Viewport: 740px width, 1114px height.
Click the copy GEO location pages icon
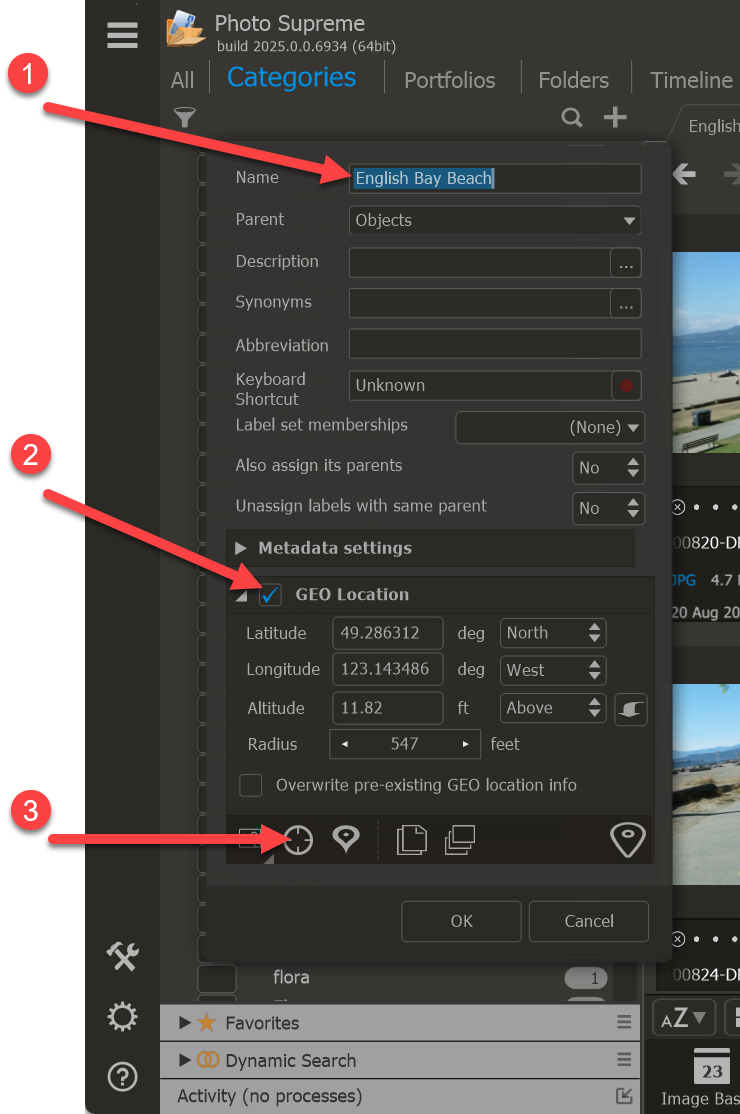[x=412, y=840]
